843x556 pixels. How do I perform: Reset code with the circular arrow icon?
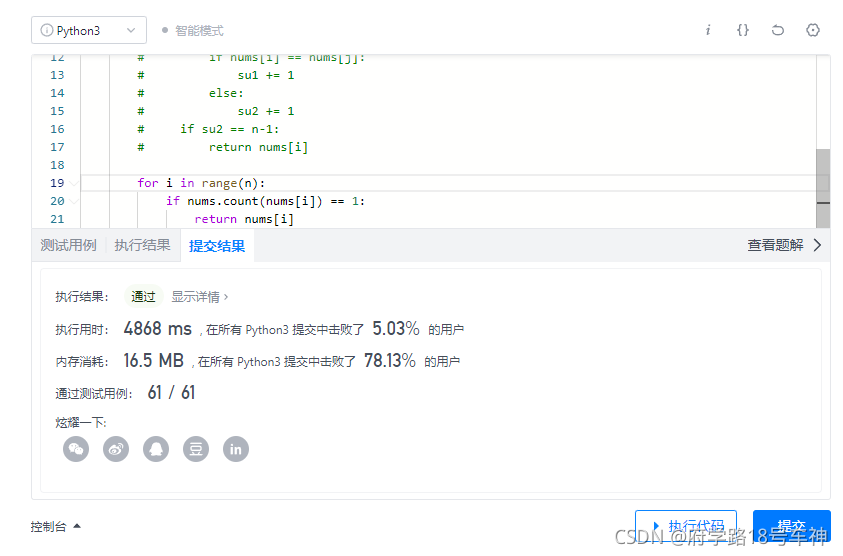pyautogui.click(x=777, y=30)
